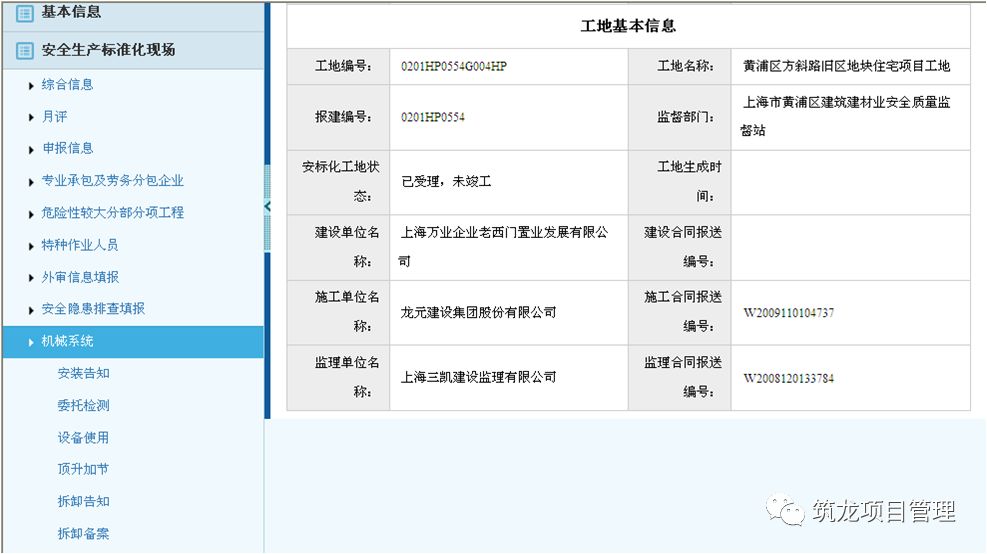Expand the arrow beside 专业承包及劳务分包企业
987x554 pixels.
click(x=31, y=182)
